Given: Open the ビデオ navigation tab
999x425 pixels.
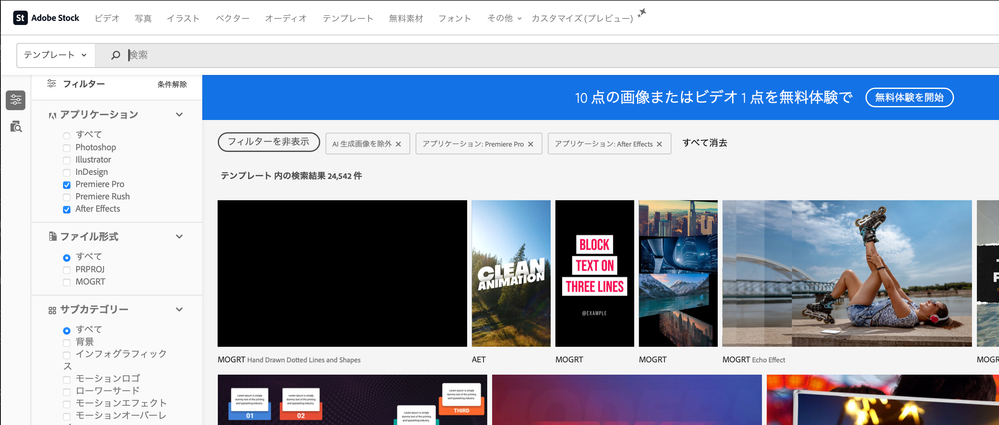Looking at the screenshot, I should click(x=107, y=18).
